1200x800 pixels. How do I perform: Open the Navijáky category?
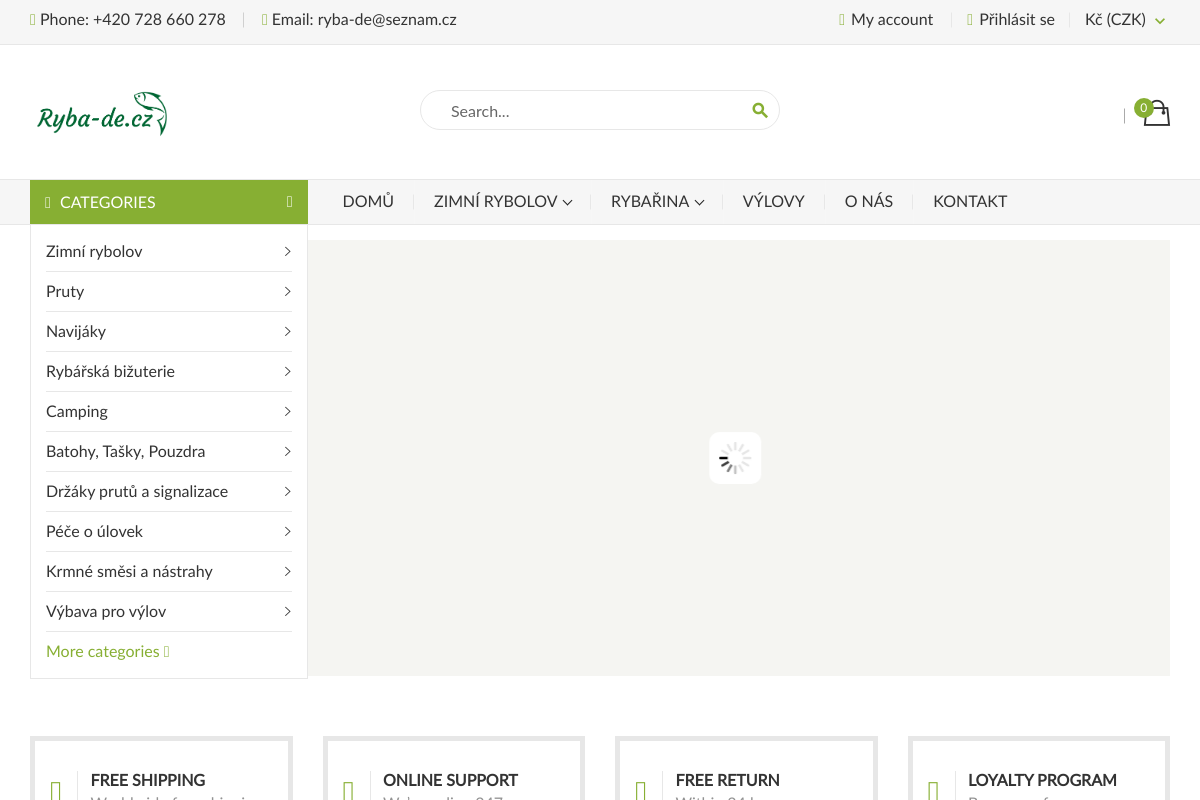[x=76, y=332]
